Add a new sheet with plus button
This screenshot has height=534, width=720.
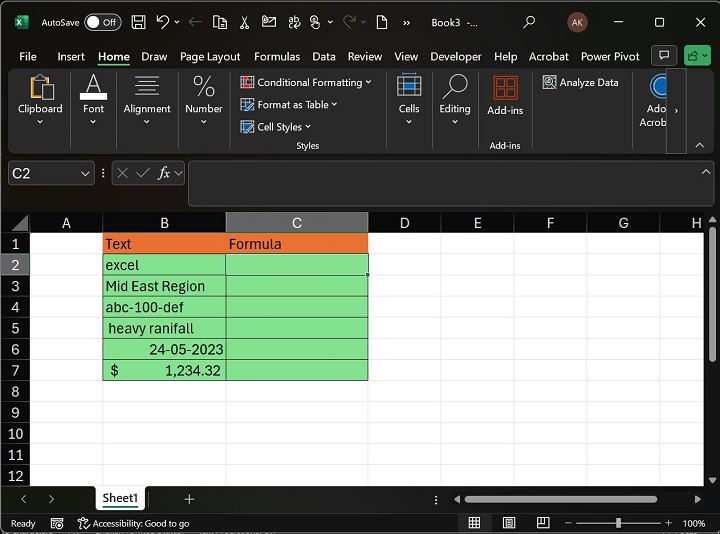pos(189,499)
